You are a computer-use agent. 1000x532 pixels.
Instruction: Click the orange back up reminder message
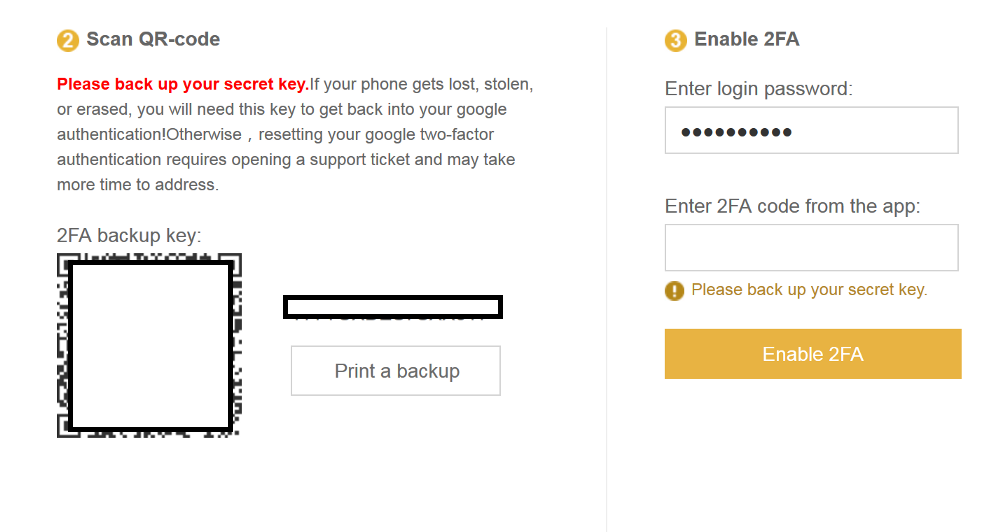click(x=809, y=290)
